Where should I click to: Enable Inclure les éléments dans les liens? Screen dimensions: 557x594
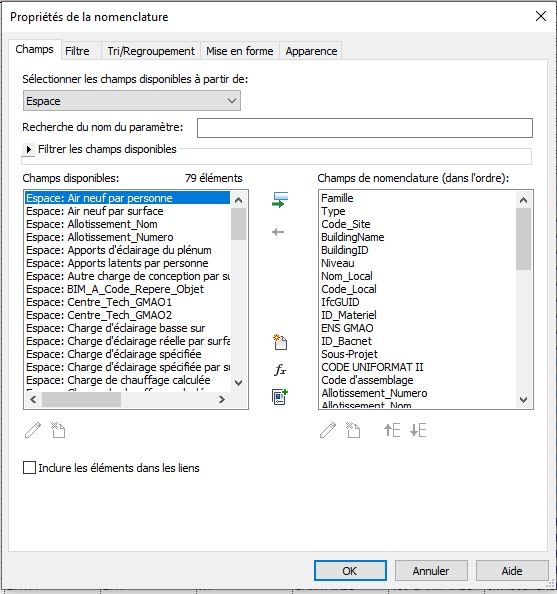point(30,468)
